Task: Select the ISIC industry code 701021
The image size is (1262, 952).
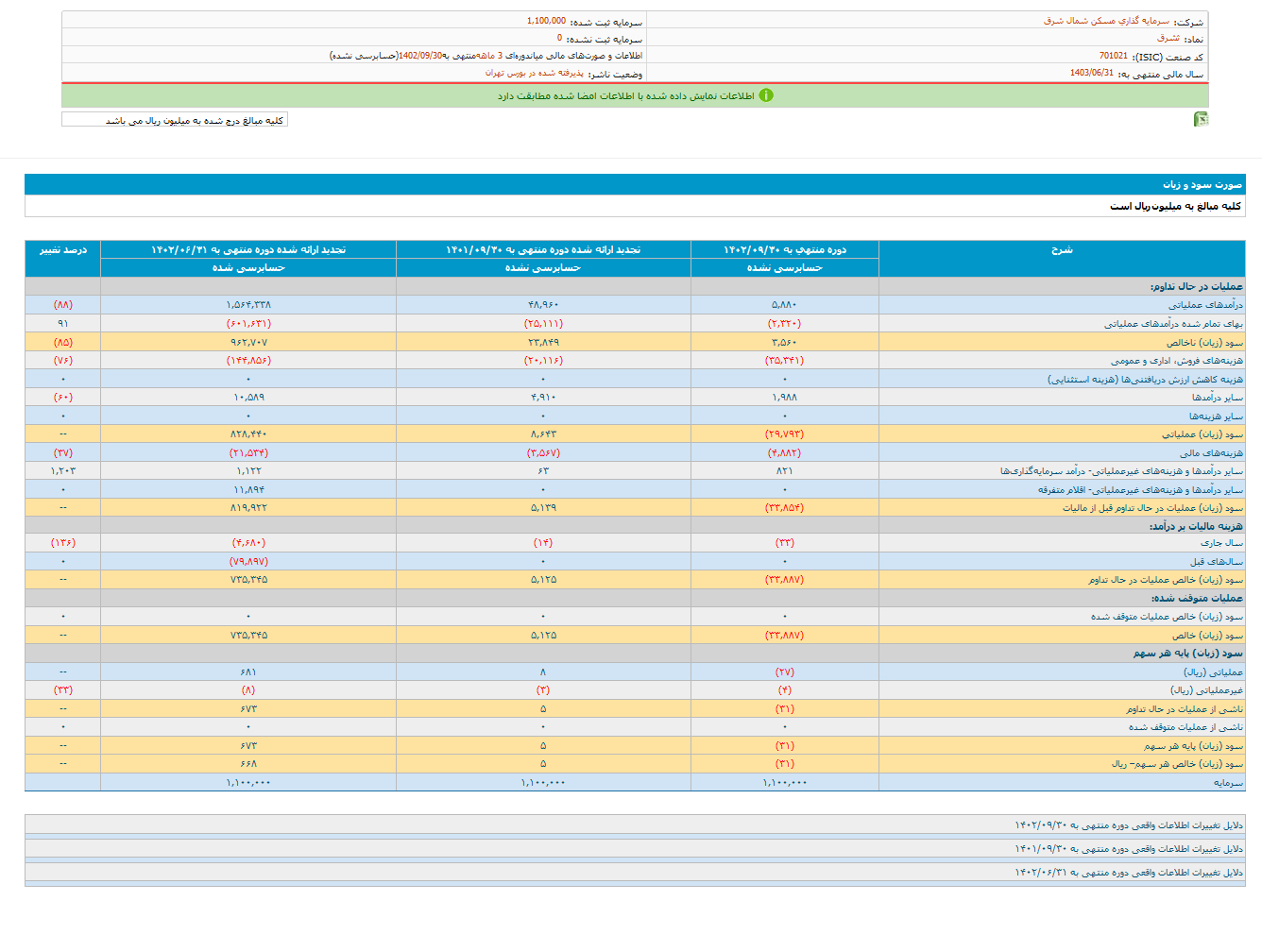Action: pyautogui.click(x=1113, y=57)
